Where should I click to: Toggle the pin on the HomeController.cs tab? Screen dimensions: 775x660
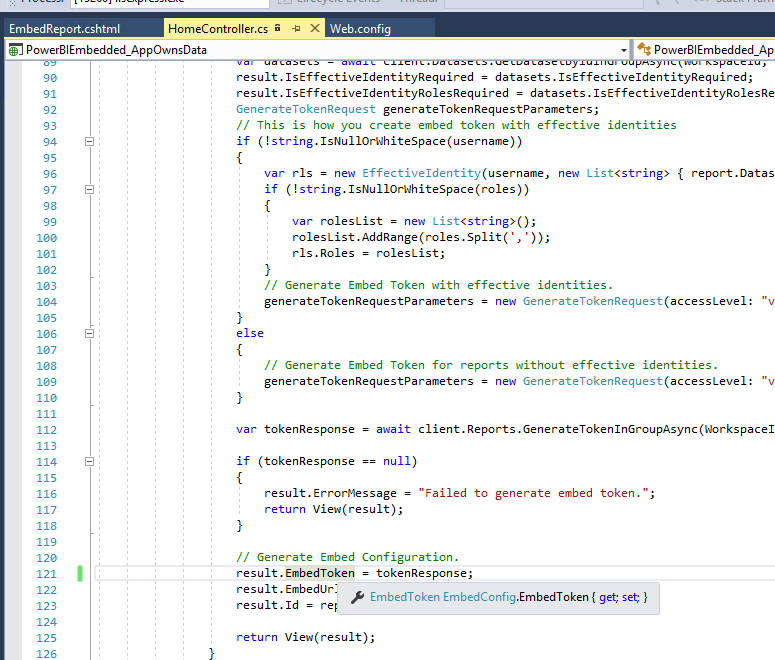pyautogui.click(x=296, y=29)
